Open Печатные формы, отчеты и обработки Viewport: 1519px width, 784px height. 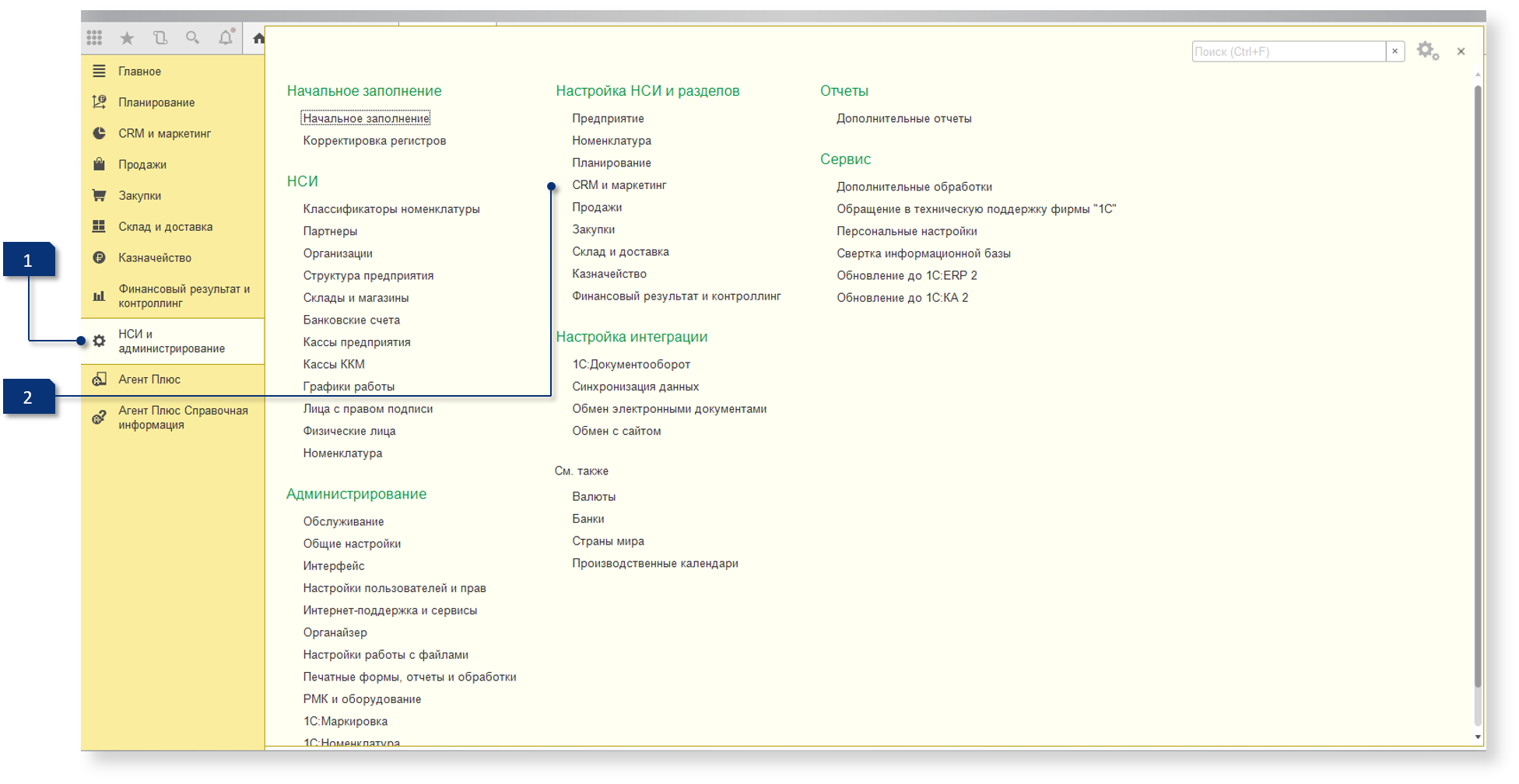pos(409,677)
